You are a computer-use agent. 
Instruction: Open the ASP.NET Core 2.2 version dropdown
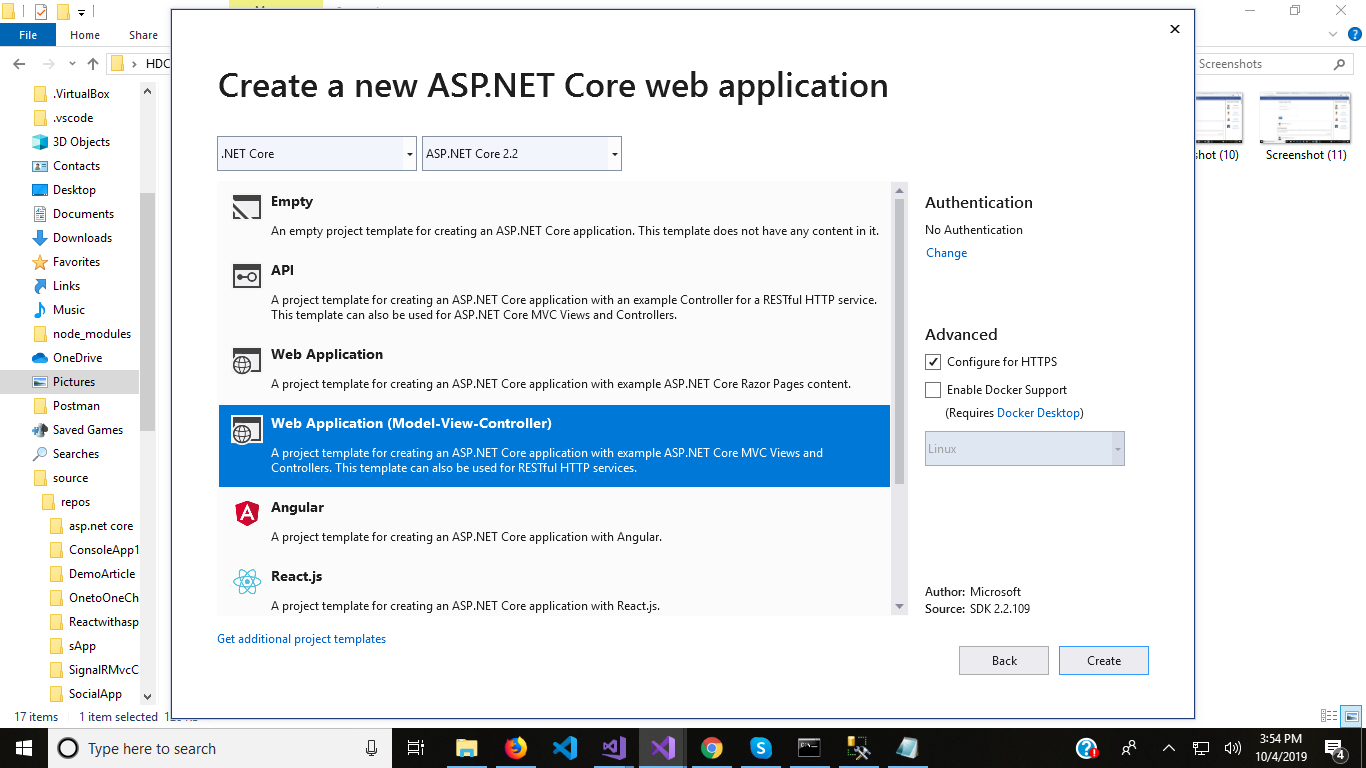522,154
